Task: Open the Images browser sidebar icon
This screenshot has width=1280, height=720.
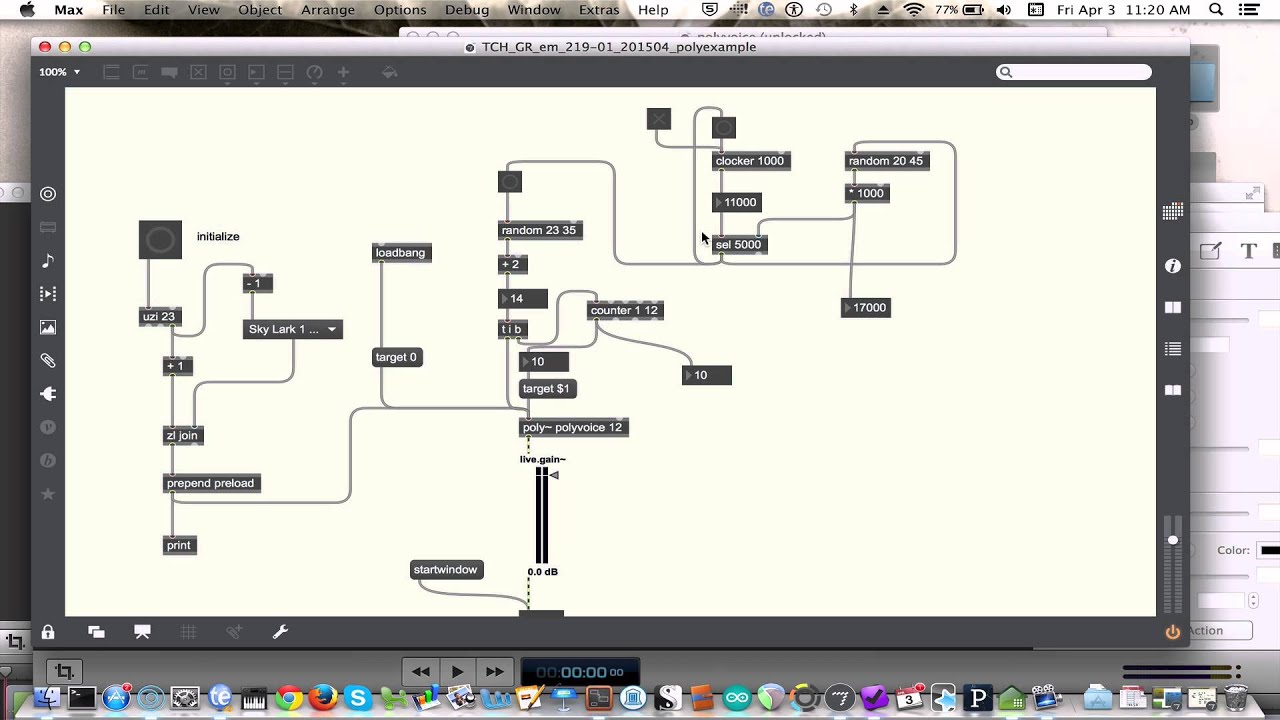Action: (x=48, y=327)
